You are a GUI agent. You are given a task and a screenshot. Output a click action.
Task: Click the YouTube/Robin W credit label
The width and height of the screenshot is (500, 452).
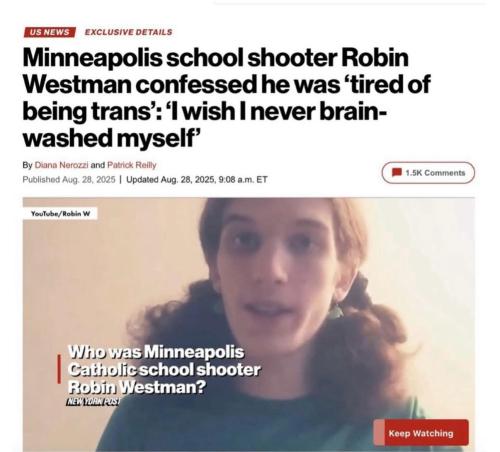pyautogui.click(x=60, y=214)
